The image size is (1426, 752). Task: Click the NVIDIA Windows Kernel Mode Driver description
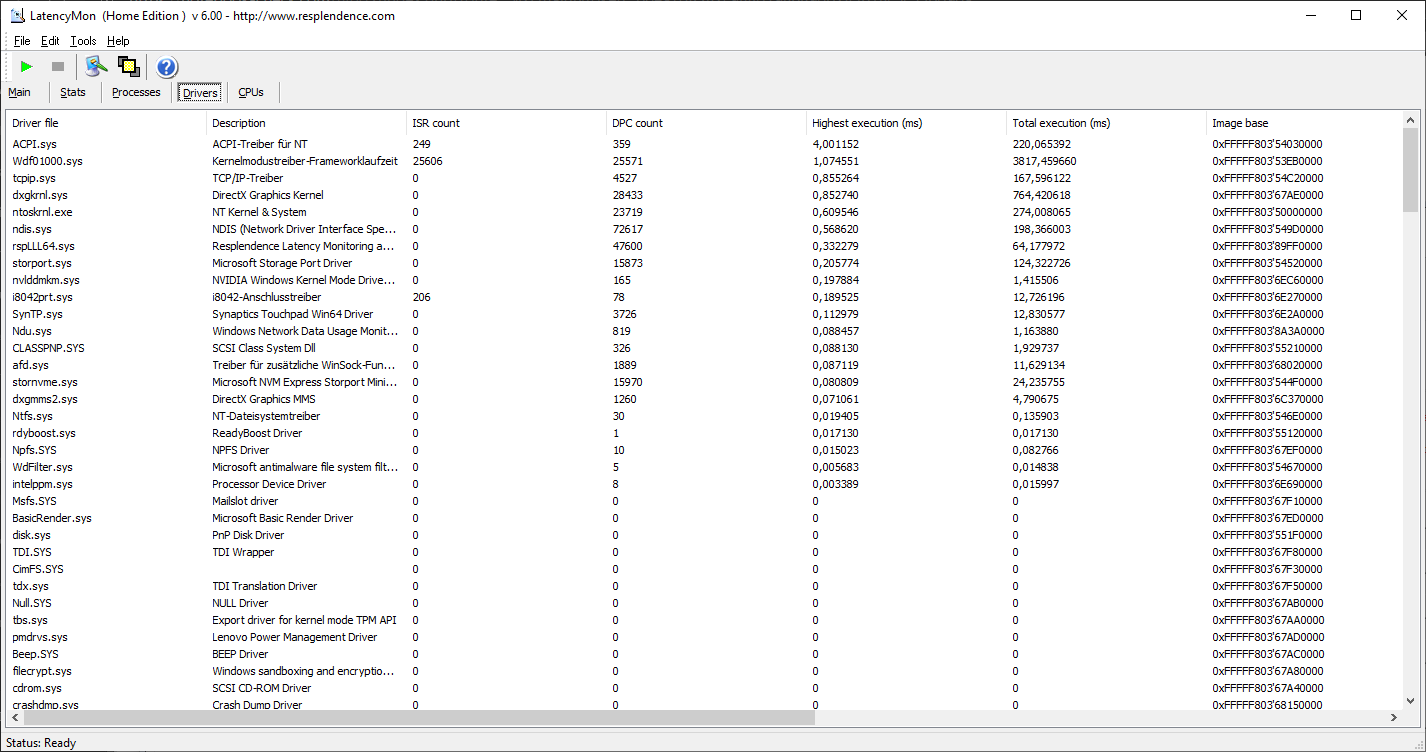[x=303, y=280]
